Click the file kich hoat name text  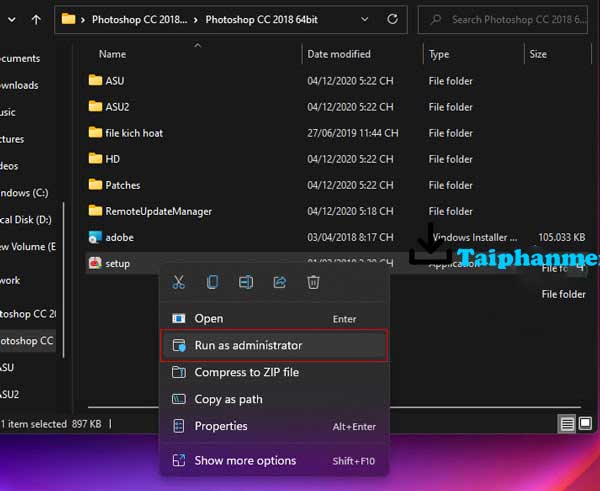pyautogui.click(x=134, y=133)
